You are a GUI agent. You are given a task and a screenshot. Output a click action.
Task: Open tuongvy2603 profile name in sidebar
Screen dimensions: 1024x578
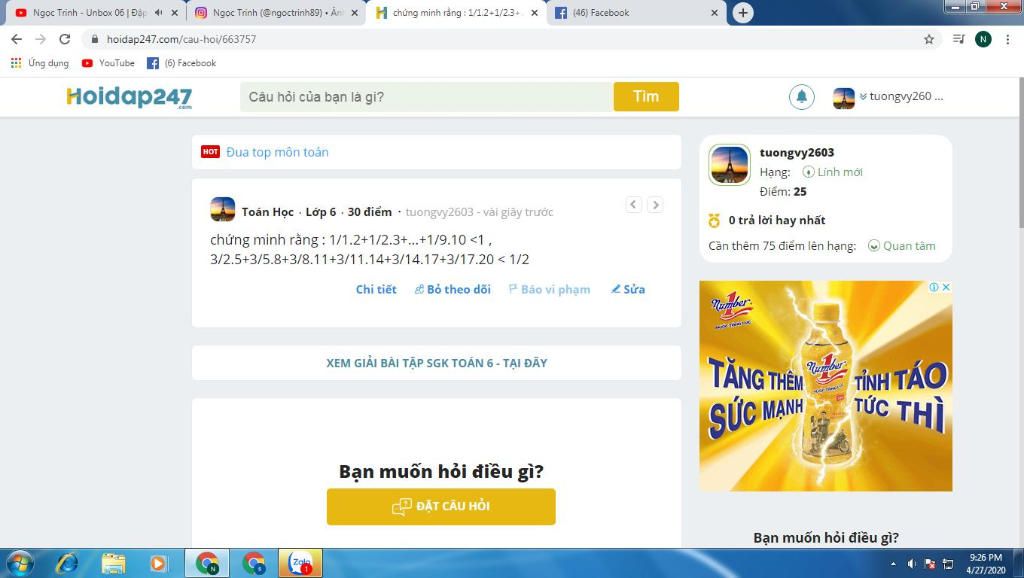pos(797,152)
